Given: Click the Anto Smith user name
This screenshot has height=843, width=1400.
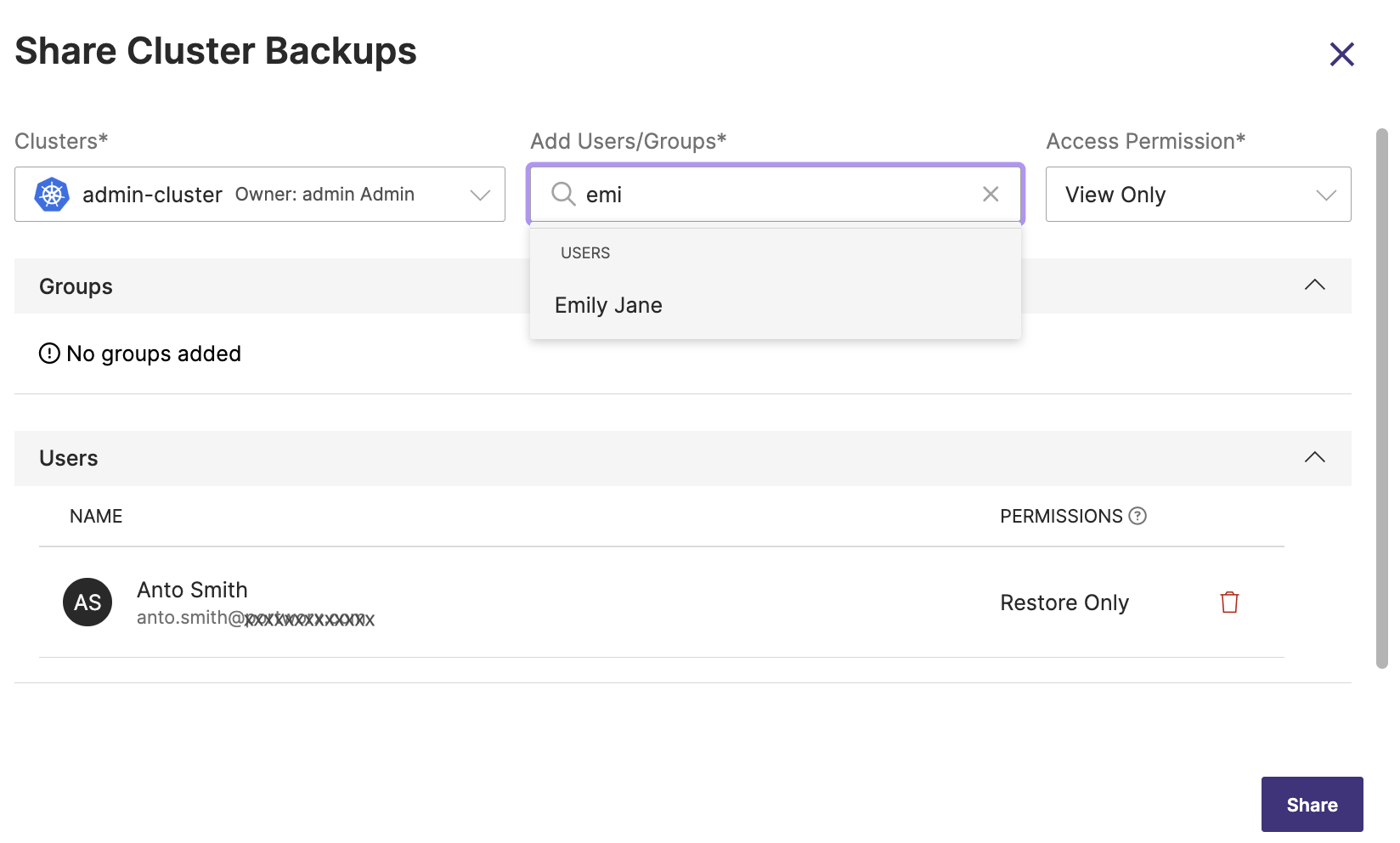Looking at the screenshot, I should pos(193,590).
